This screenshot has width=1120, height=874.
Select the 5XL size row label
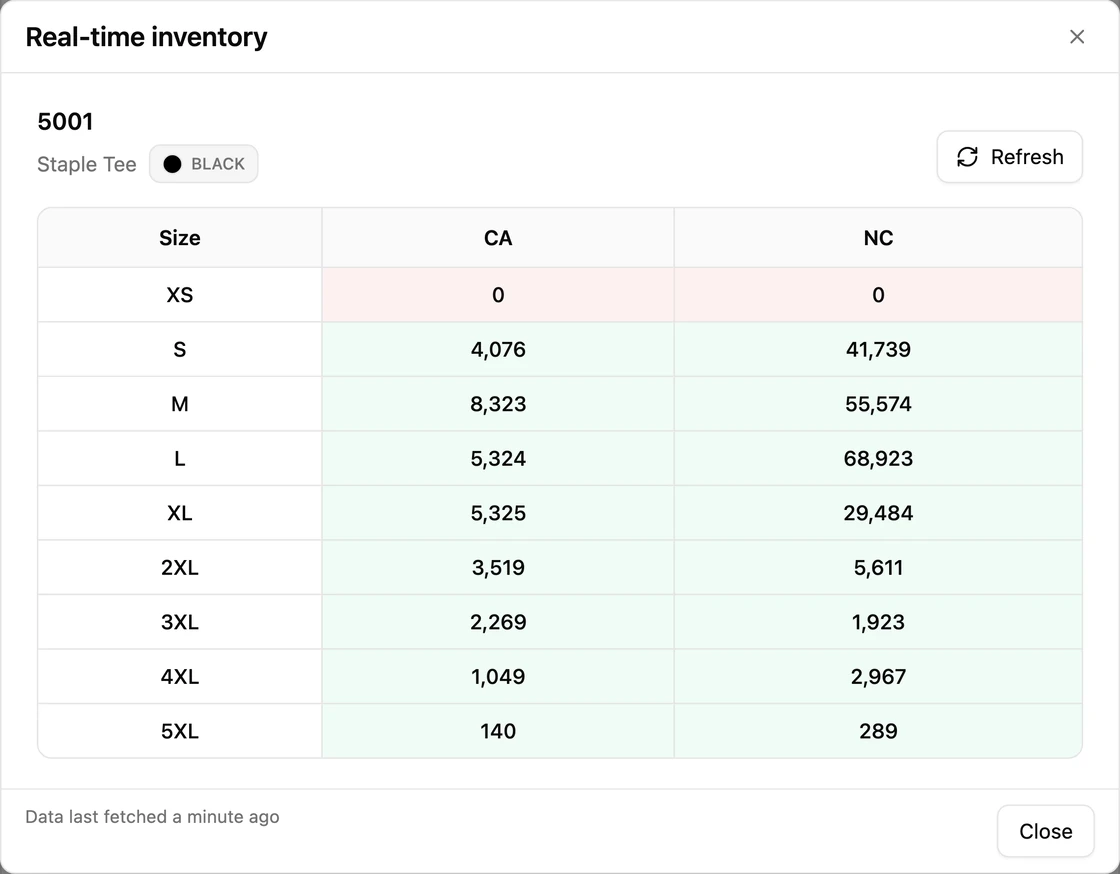180,731
